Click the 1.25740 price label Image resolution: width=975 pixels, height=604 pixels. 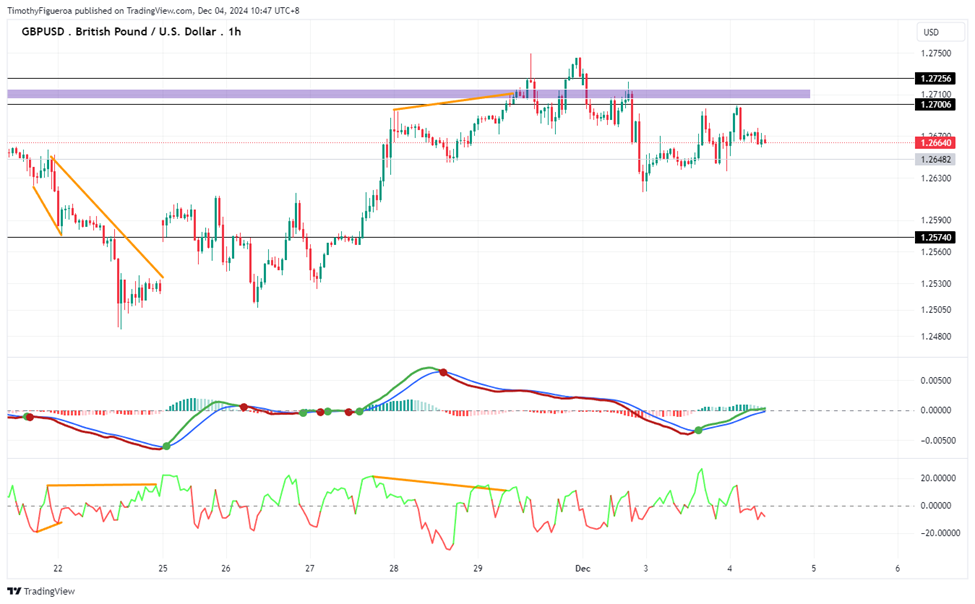(935, 238)
